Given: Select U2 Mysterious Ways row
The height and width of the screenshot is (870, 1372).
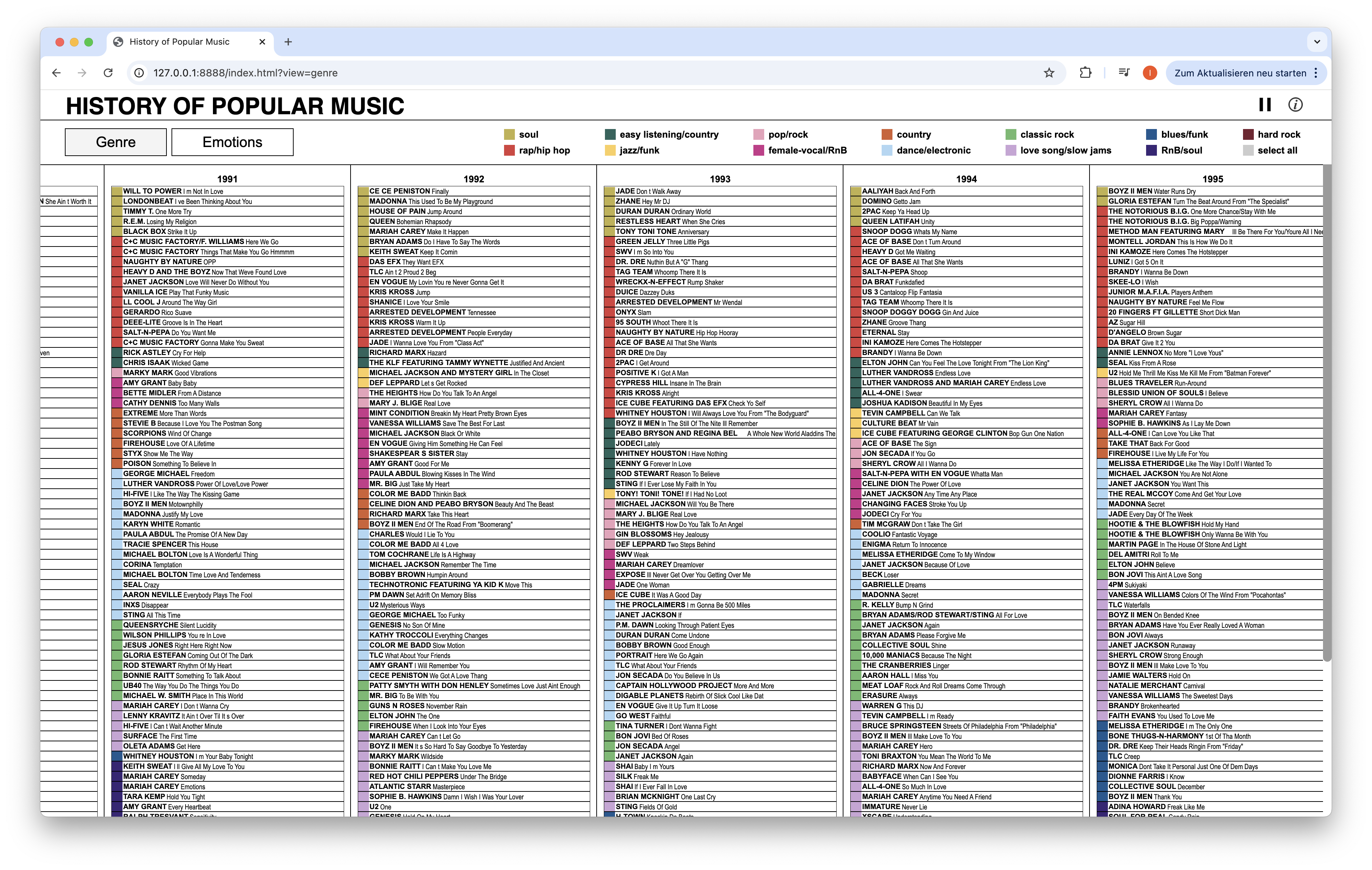Looking at the screenshot, I should (x=473, y=605).
